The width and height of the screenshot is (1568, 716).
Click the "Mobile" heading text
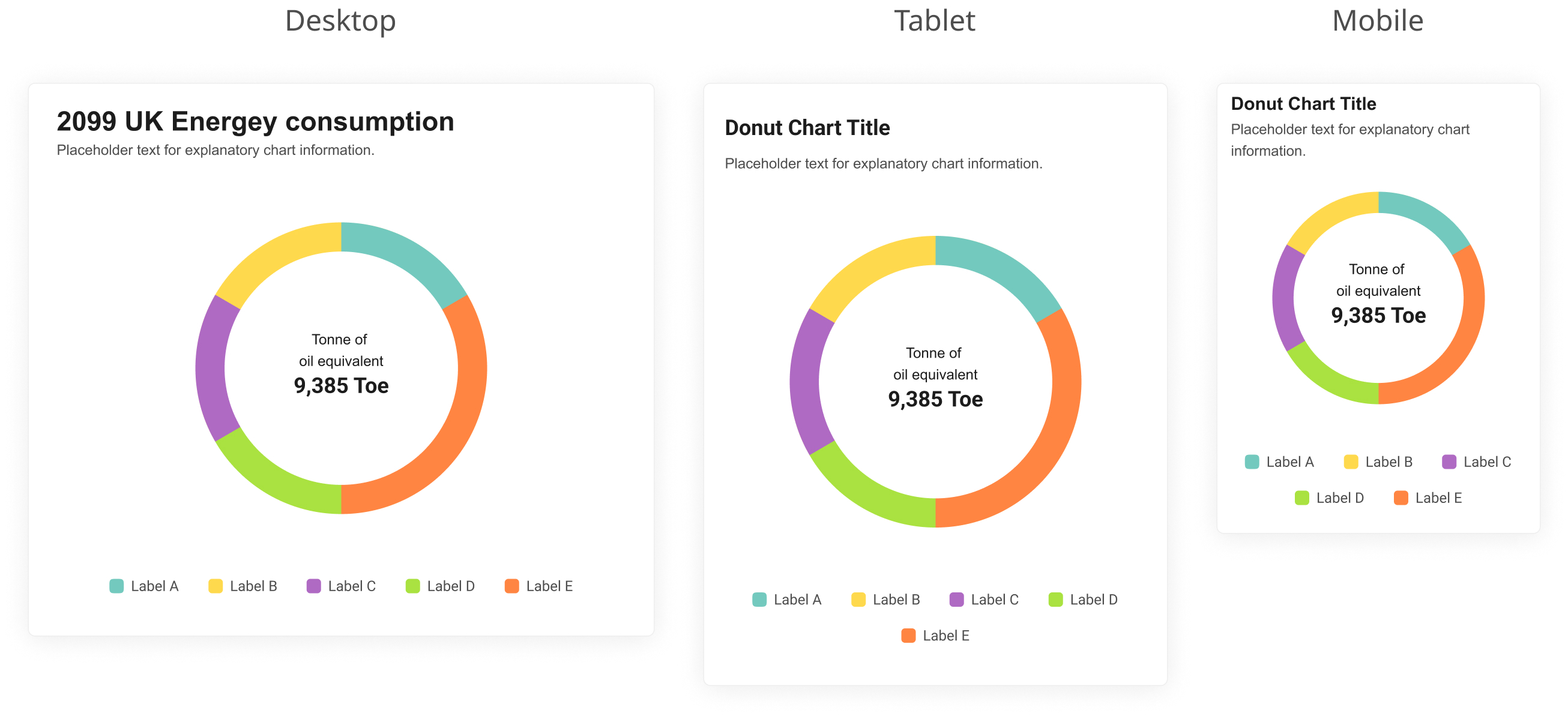pyautogui.click(x=1378, y=20)
